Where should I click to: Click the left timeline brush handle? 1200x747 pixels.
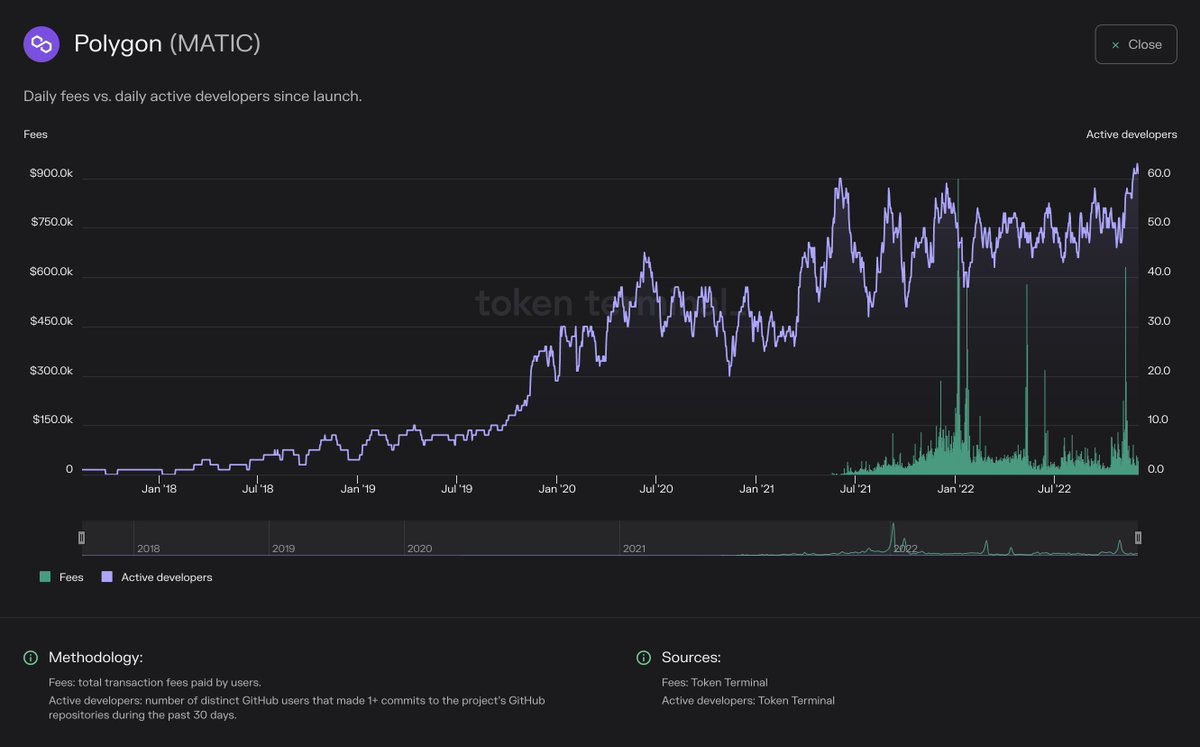[82, 537]
